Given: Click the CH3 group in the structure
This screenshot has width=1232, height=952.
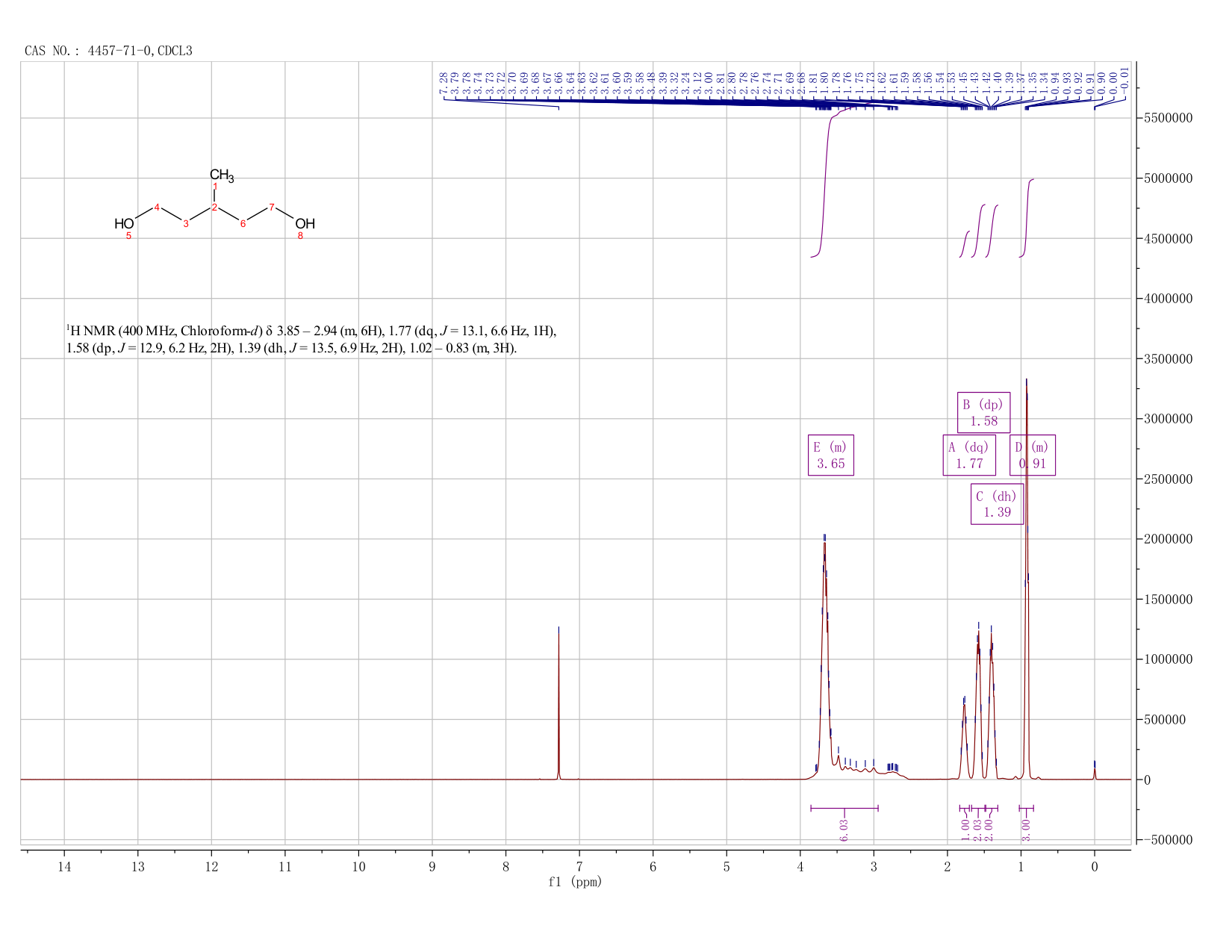Looking at the screenshot, I should [x=222, y=176].
